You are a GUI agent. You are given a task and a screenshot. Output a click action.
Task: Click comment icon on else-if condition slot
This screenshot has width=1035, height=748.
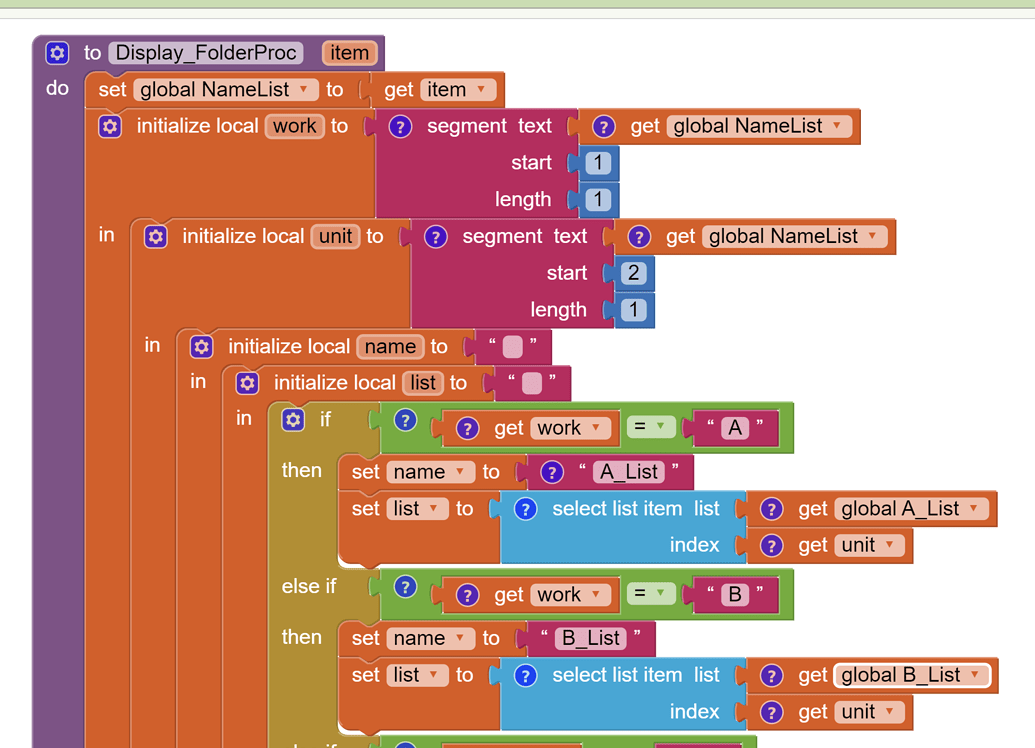405,587
